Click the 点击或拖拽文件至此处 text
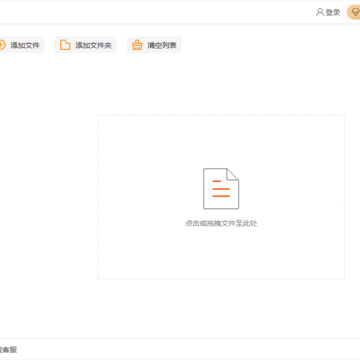Image resolution: width=360 pixels, height=360 pixels. (x=221, y=223)
